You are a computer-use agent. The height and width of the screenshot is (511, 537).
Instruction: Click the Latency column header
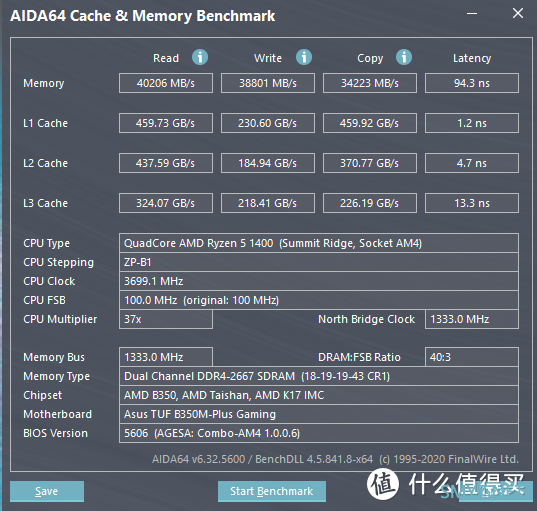point(472,58)
